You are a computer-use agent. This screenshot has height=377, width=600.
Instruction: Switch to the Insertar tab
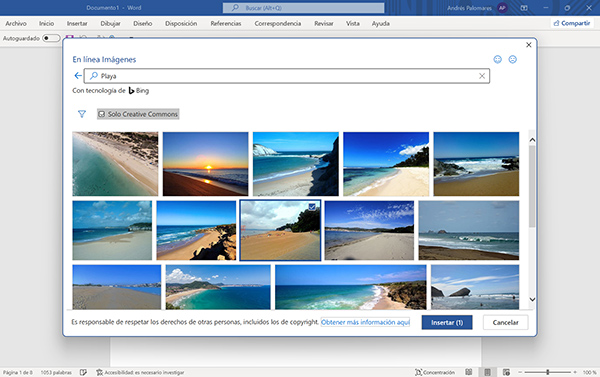coord(77,23)
